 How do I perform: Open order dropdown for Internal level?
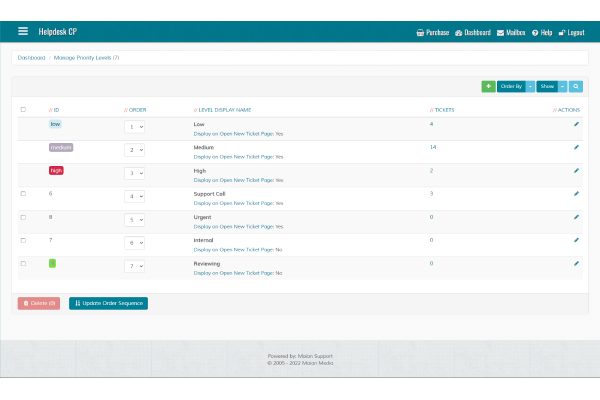(134, 243)
